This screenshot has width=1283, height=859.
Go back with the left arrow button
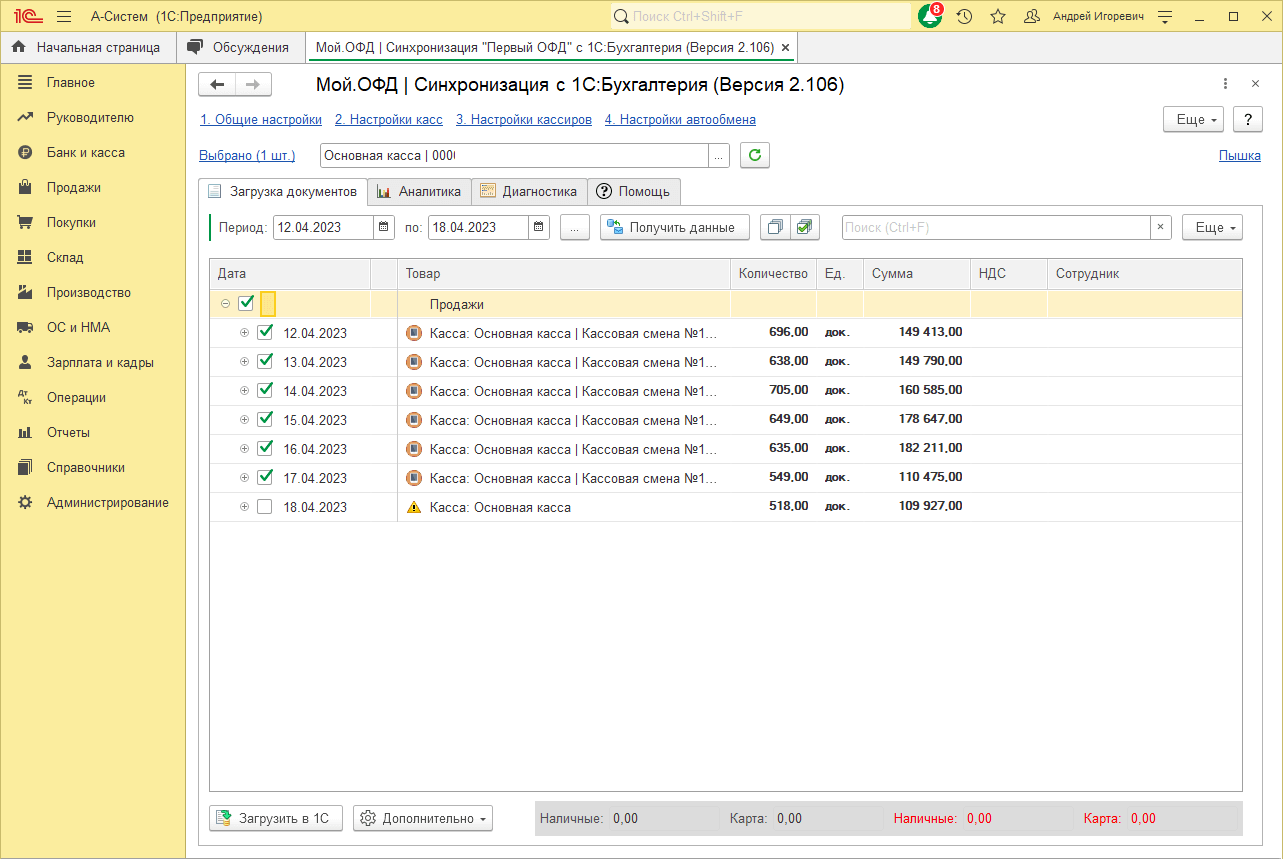[217, 85]
